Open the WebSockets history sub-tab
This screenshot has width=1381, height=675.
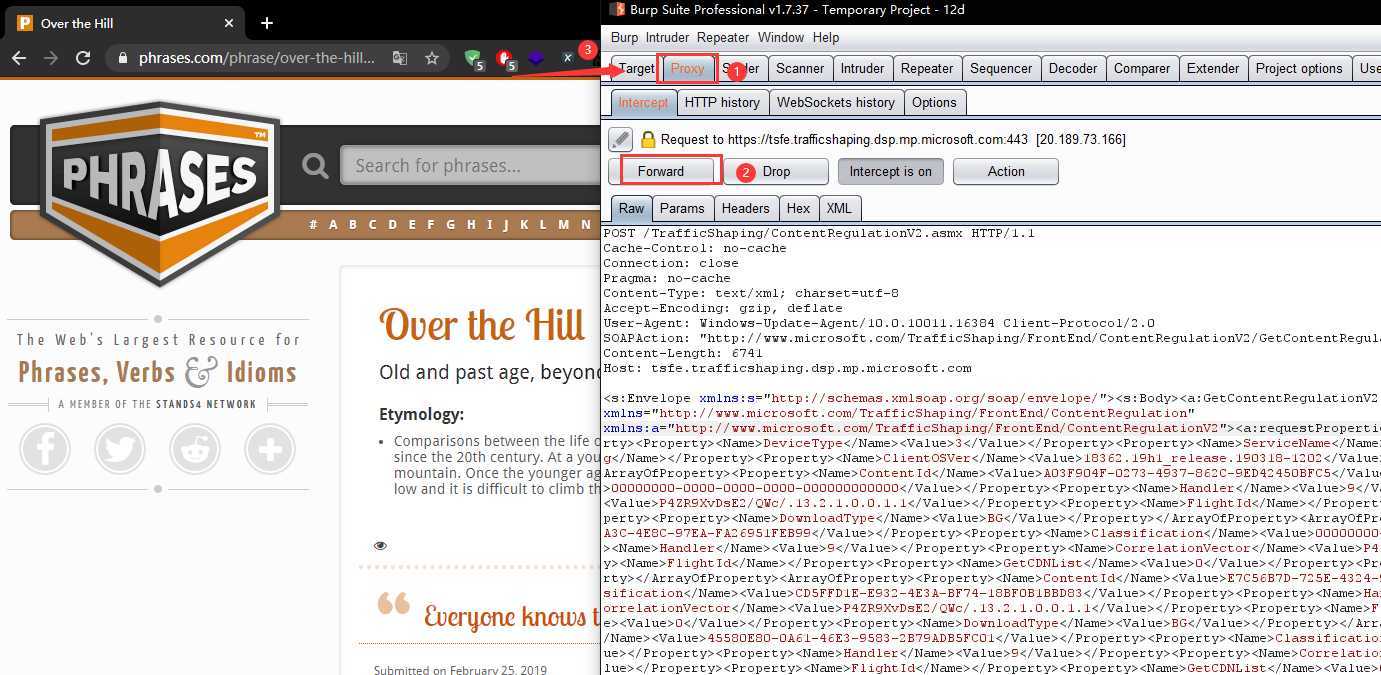[836, 102]
